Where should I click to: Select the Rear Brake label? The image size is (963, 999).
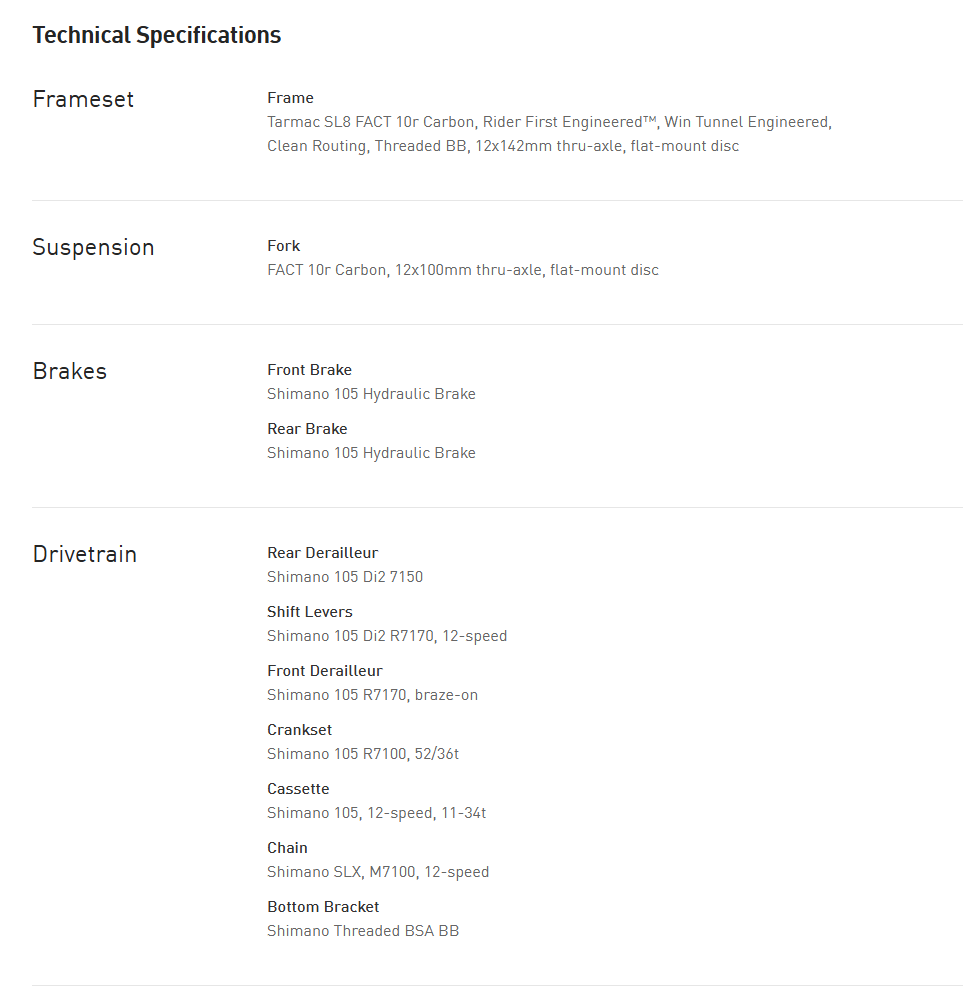coord(307,429)
